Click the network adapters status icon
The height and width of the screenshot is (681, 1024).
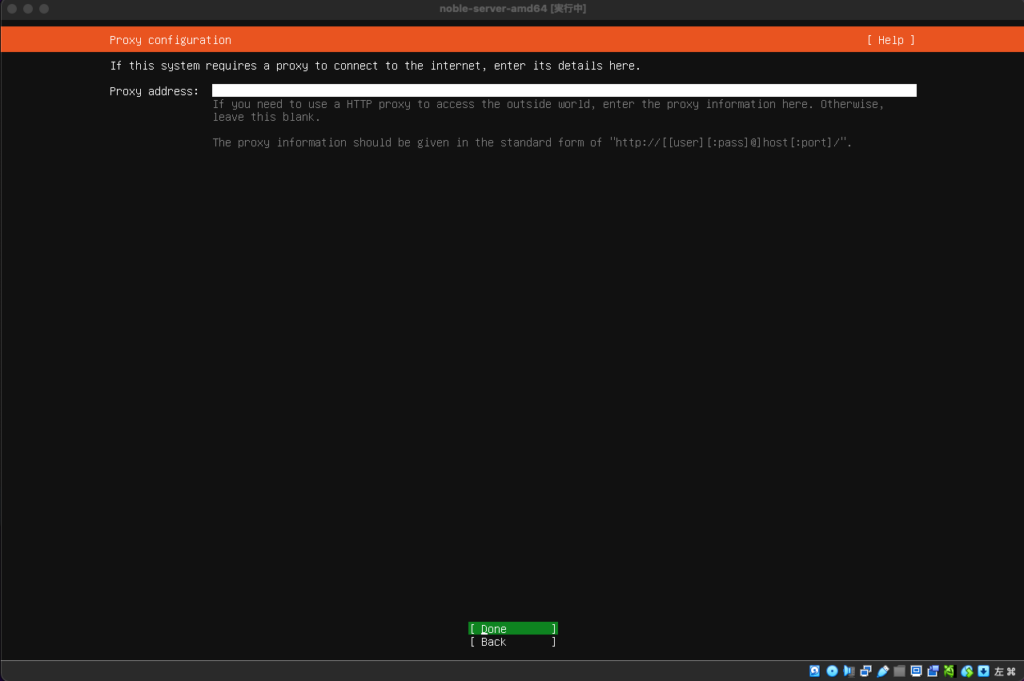coord(866,671)
